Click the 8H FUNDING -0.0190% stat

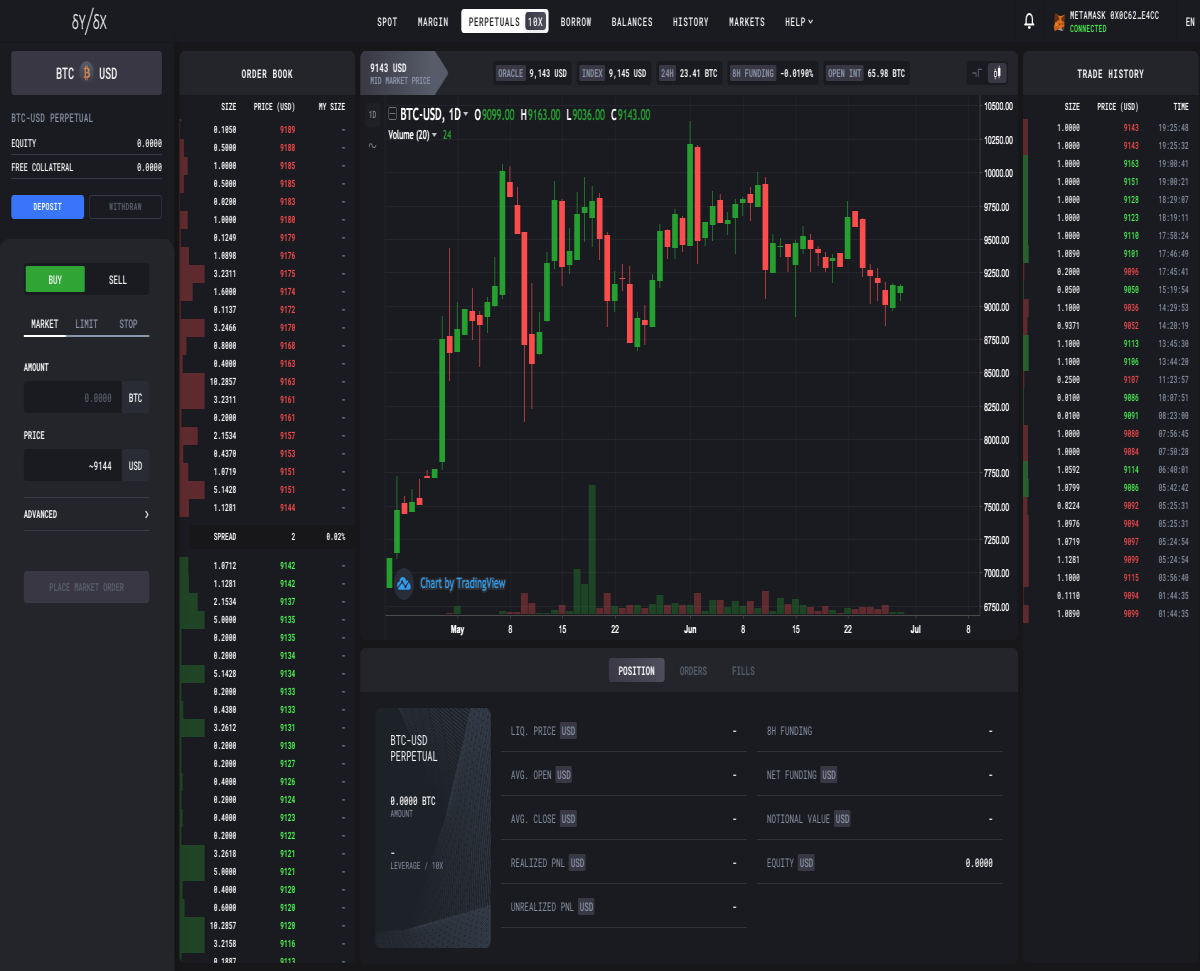pos(772,73)
